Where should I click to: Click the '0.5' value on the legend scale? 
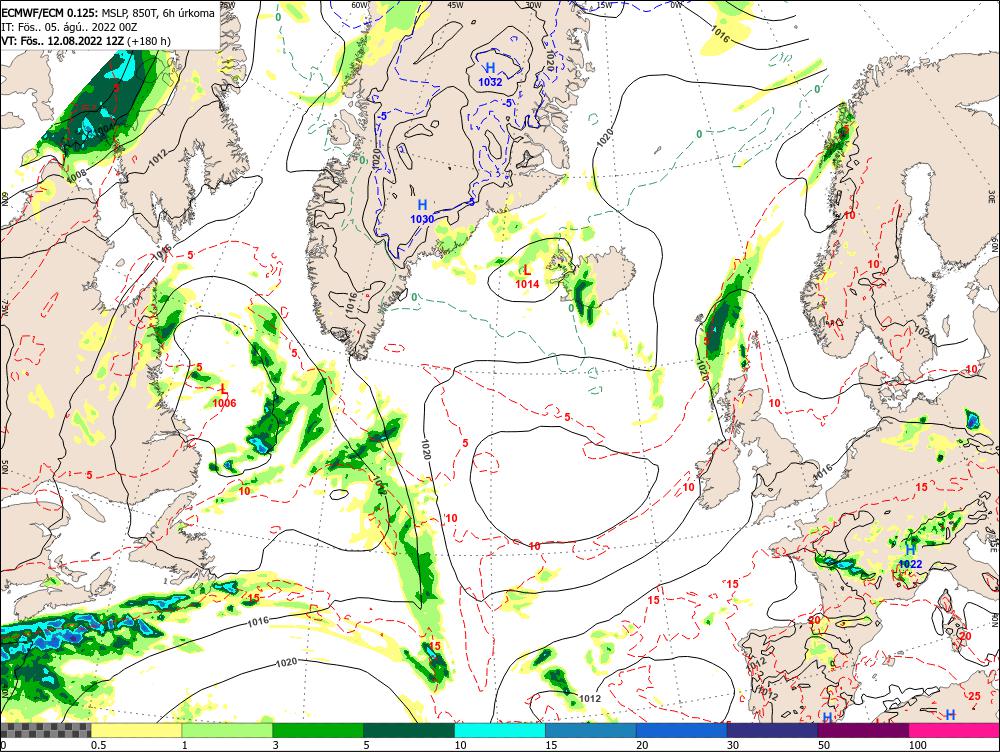[98, 745]
